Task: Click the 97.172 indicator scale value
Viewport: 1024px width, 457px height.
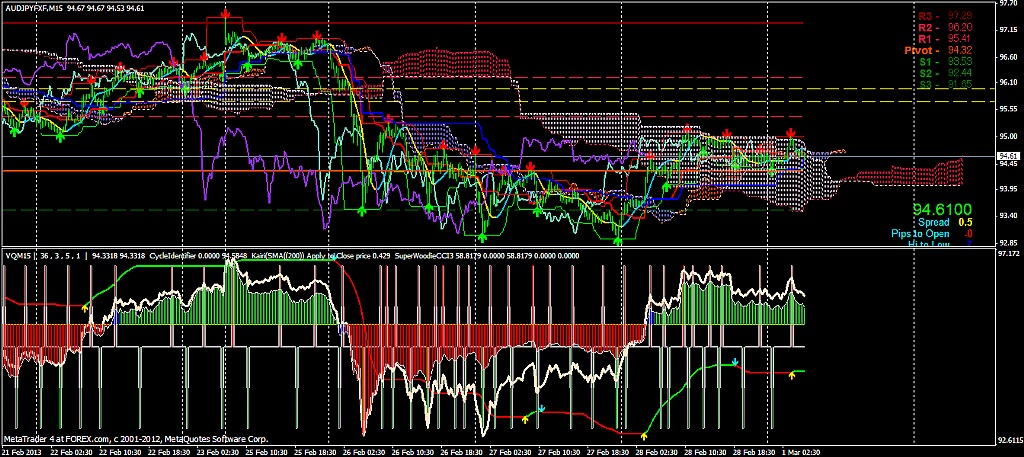Action: tap(1010, 253)
